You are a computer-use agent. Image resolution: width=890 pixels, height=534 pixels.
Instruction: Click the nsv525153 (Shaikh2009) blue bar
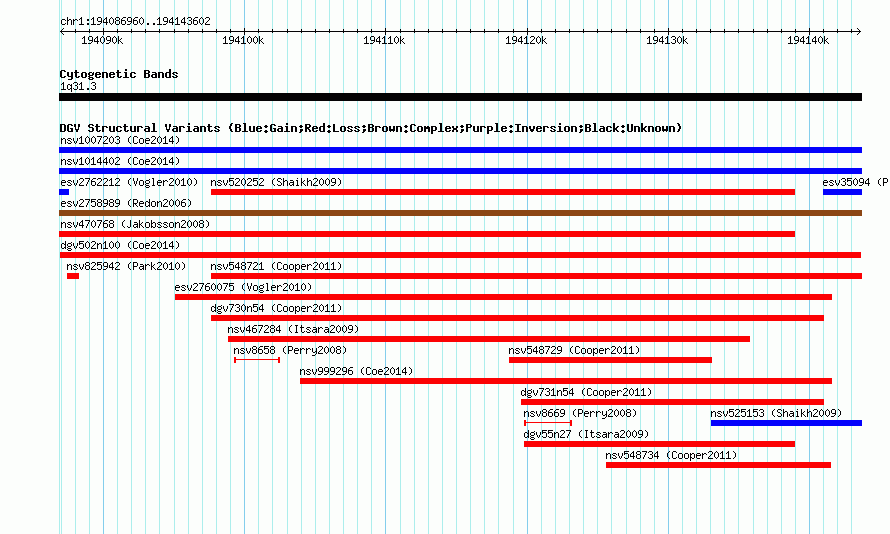[786, 423]
